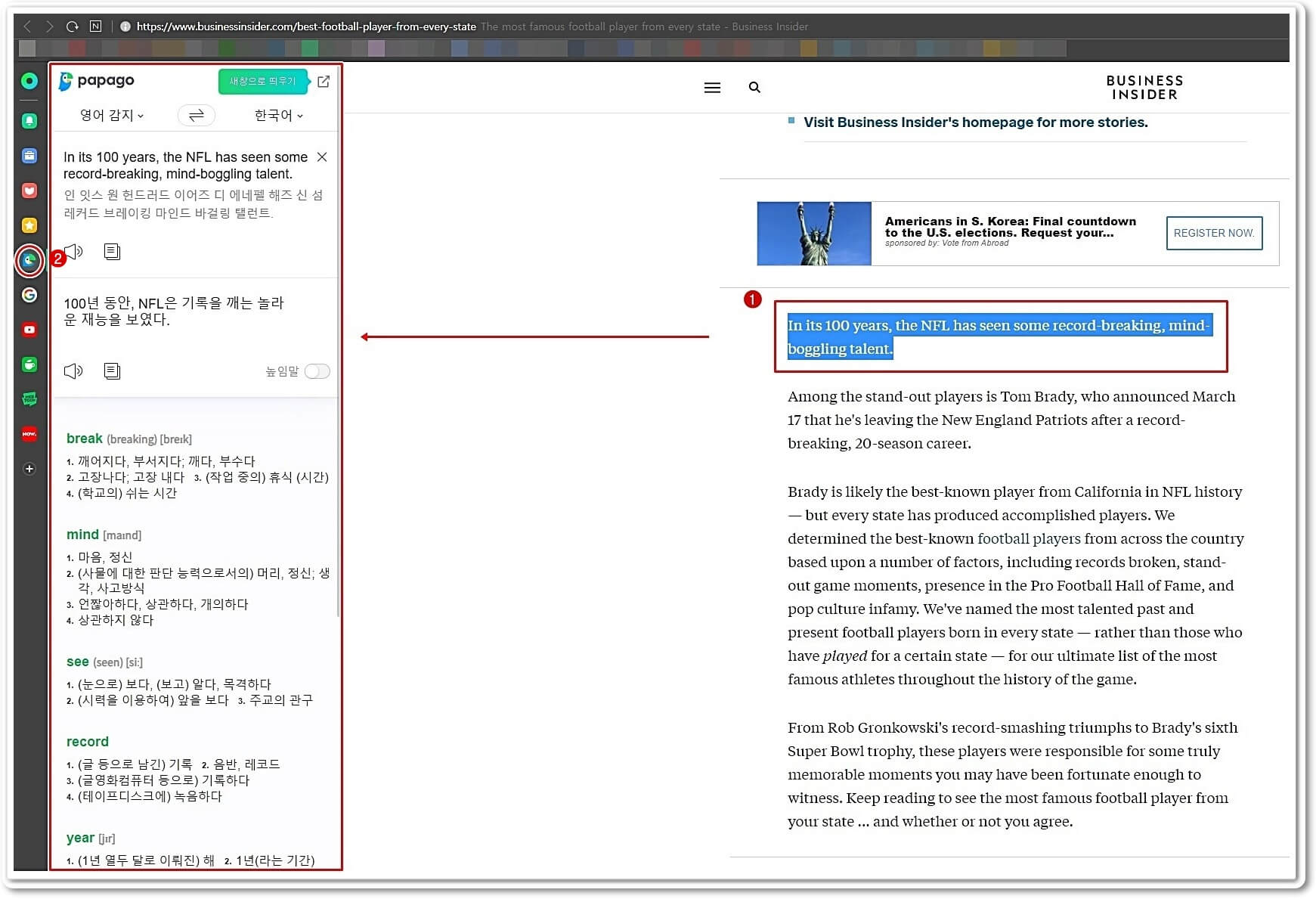
Task: Open the Webtoon icon in the sidebar
Action: [x=29, y=399]
